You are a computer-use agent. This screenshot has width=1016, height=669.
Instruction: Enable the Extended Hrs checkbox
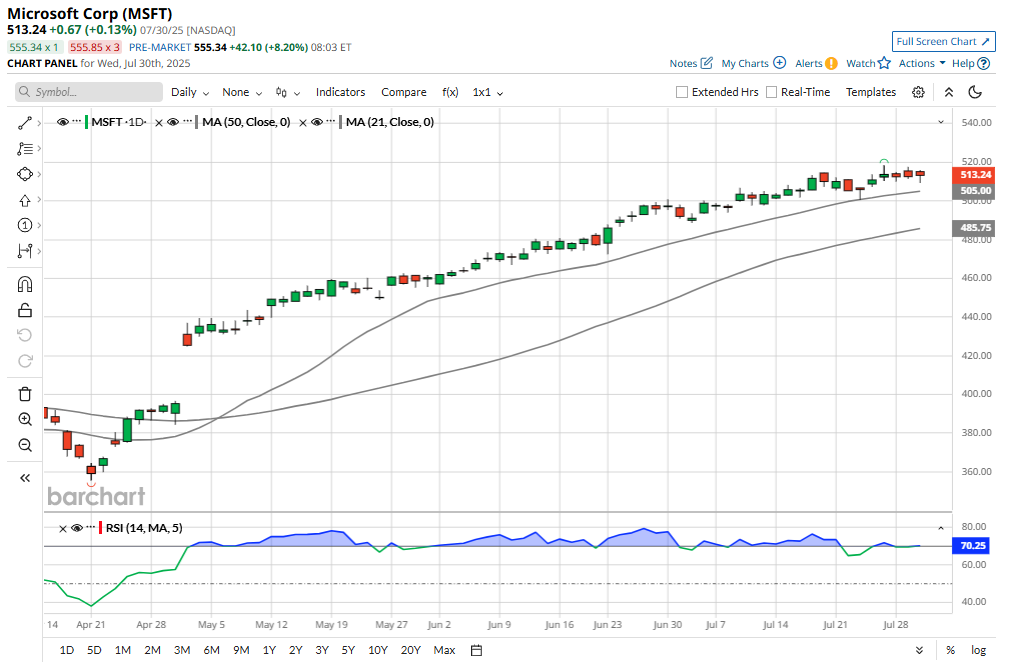[682, 92]
